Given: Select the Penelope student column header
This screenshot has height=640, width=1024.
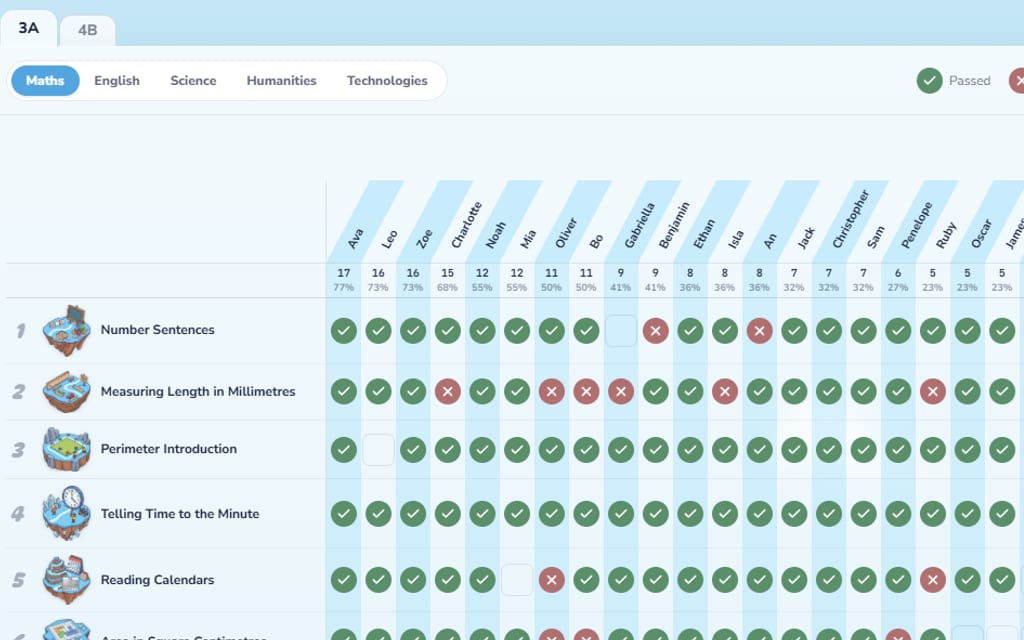Looking at the screenshot, I should [916, 225].
